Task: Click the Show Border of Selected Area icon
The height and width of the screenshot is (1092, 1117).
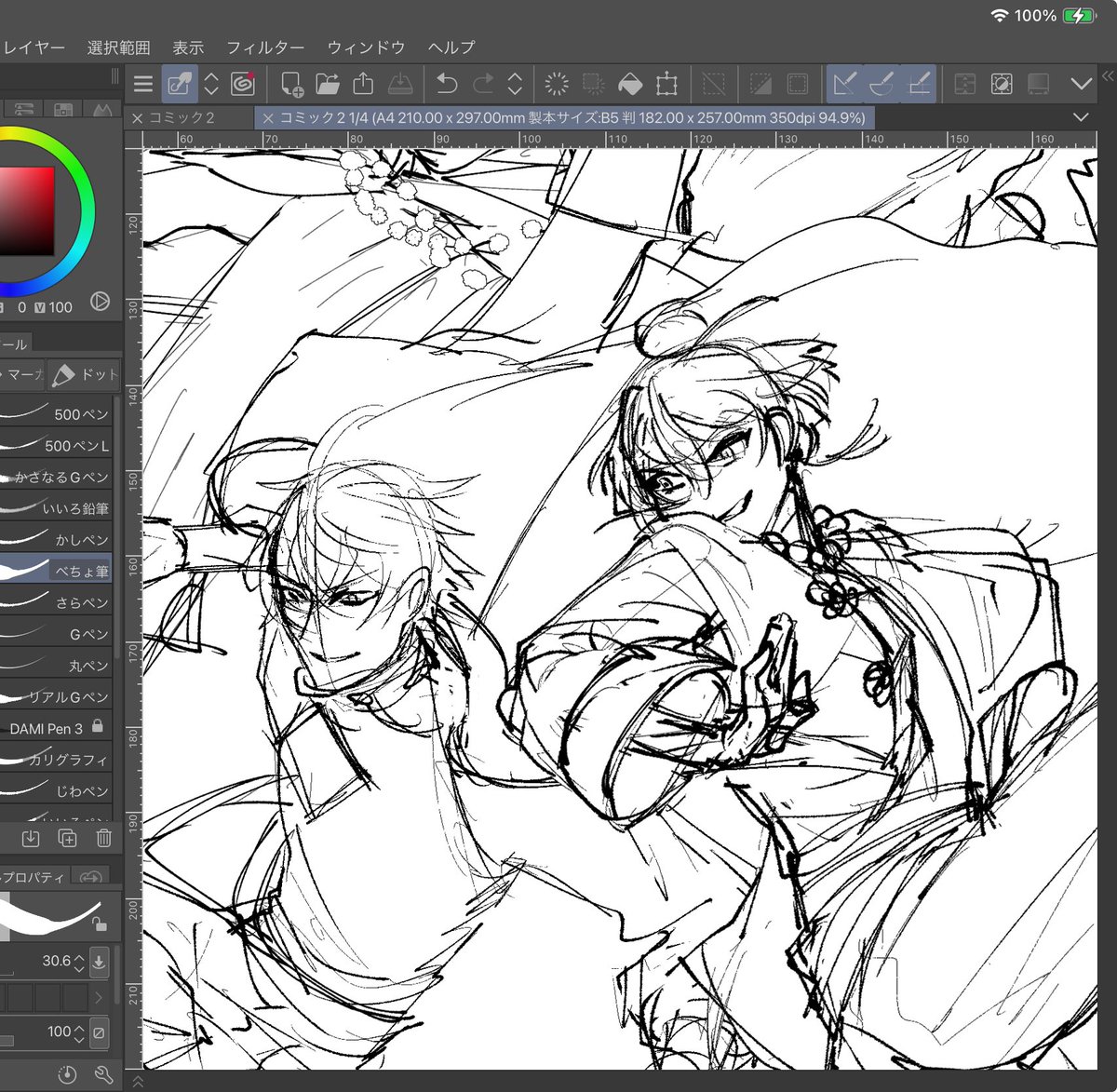Action: [x=798, y=85]
